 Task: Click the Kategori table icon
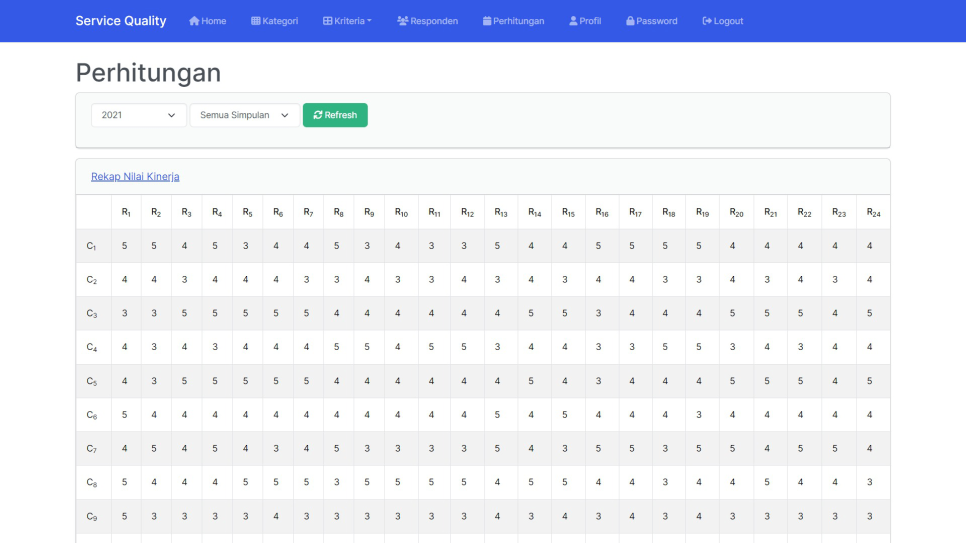pyautogui.click(x=256, y=21)
